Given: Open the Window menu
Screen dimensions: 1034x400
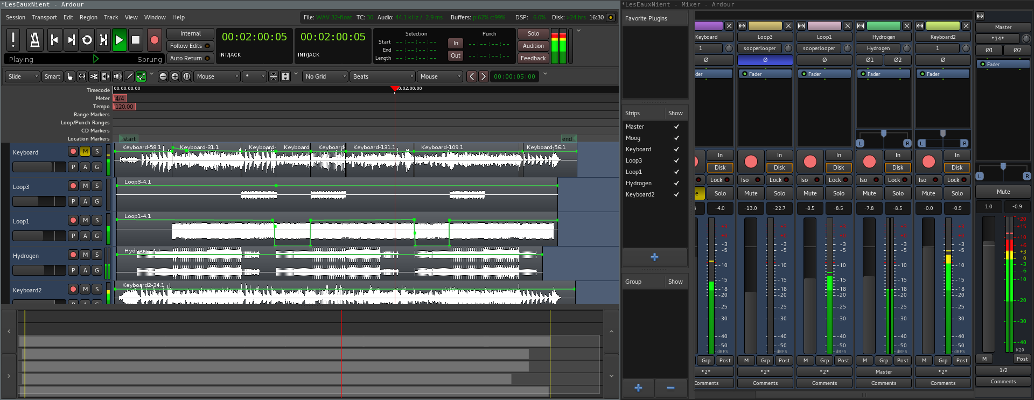Looking at the screenshot, I should coord(154,17).
